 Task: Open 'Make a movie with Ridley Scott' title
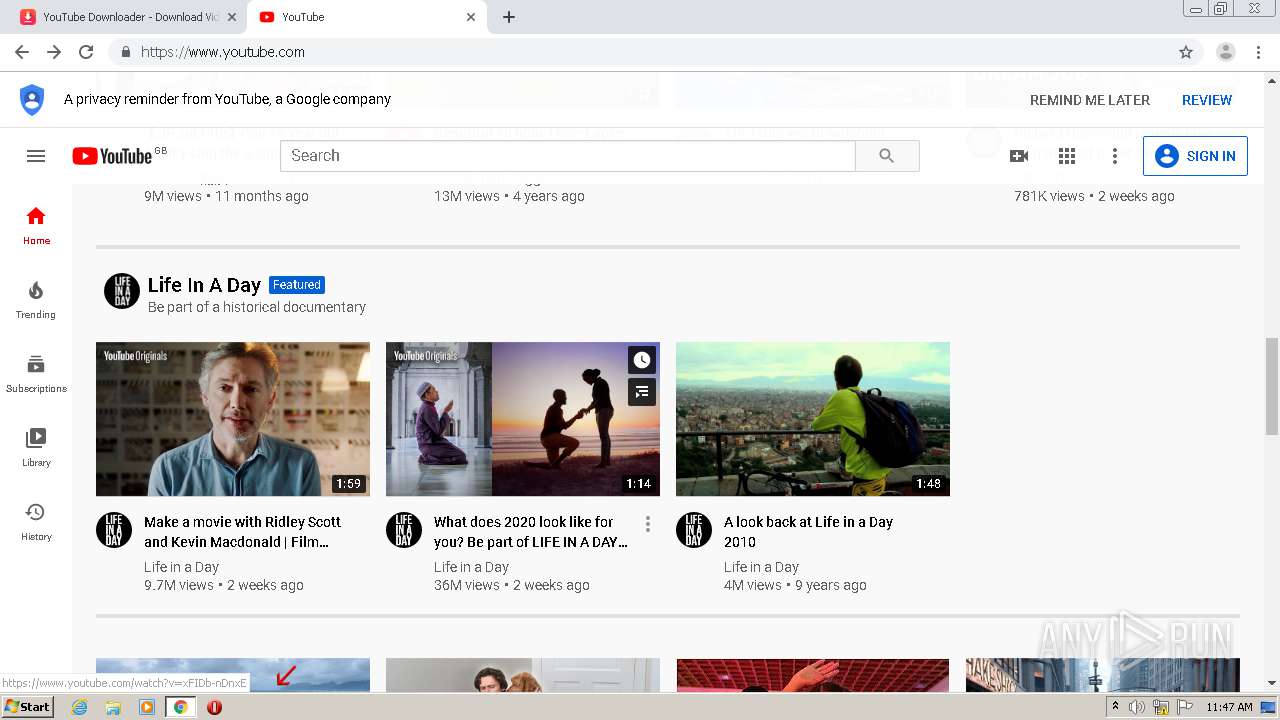(242, 532)
